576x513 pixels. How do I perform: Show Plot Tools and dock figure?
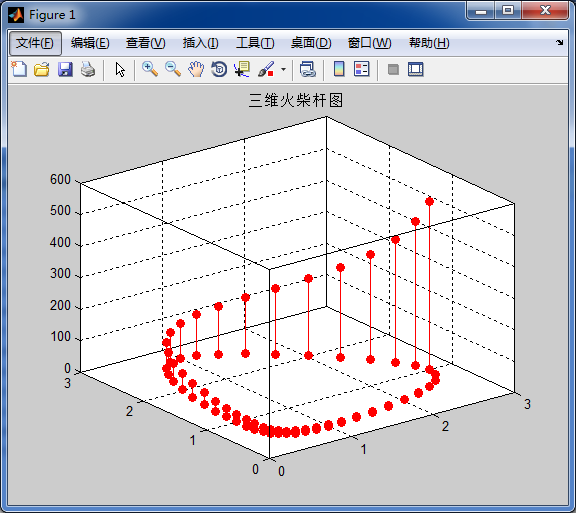pos(416,69)
